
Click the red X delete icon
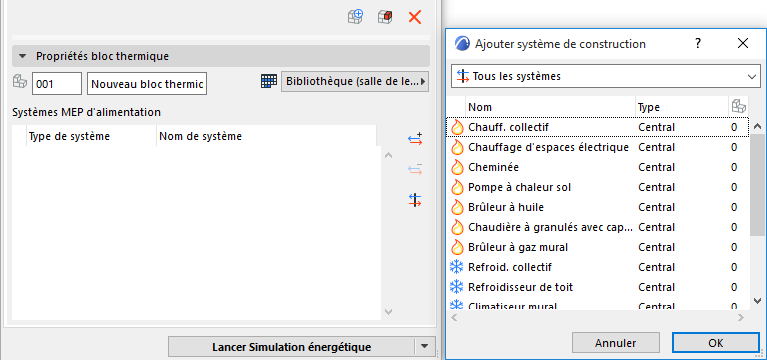tap(415, 17)
